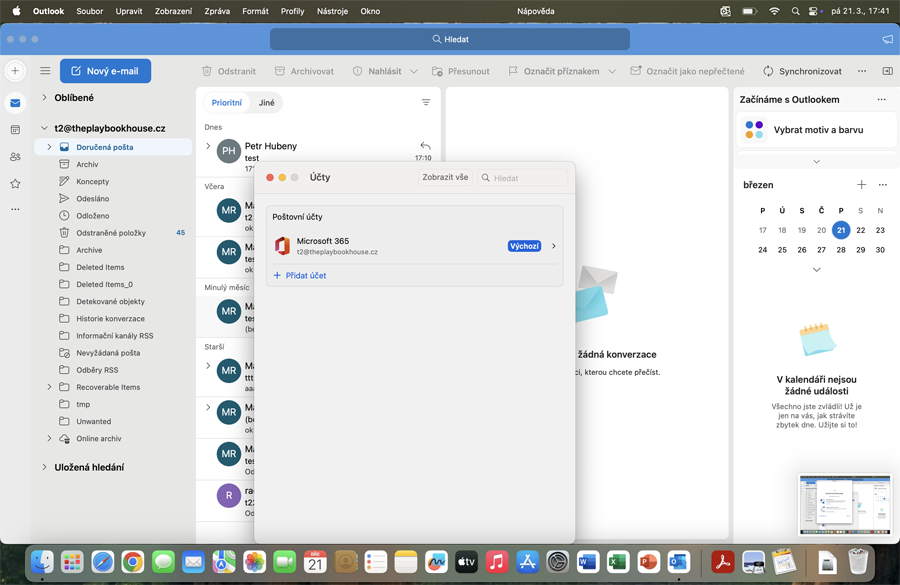Click Přidat účet to add account
This screenshot has width=900, height=585.
point(300,275)
